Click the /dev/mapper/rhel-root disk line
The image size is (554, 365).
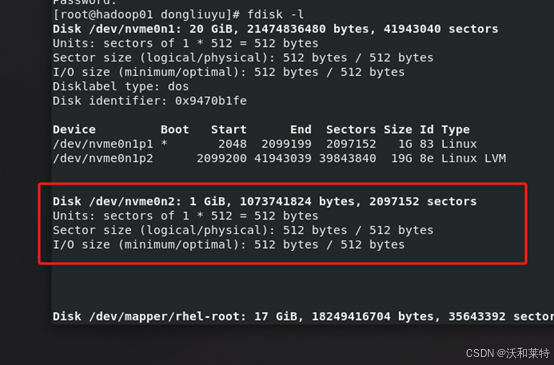303,317
